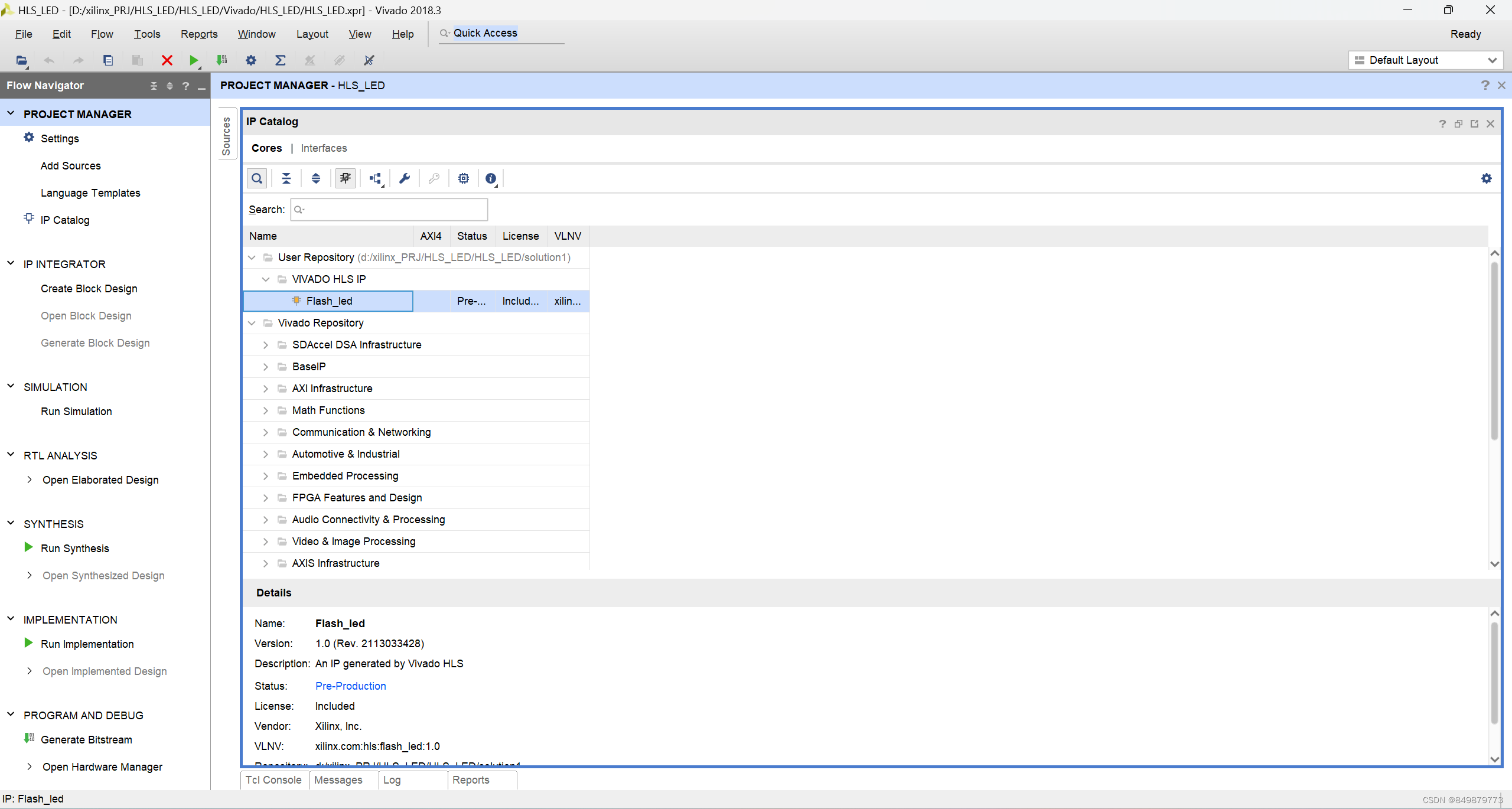Click the hierarchy view icon in IP Catalog
This screenshot has height=809, width=1512.
(x=376, y=178)
